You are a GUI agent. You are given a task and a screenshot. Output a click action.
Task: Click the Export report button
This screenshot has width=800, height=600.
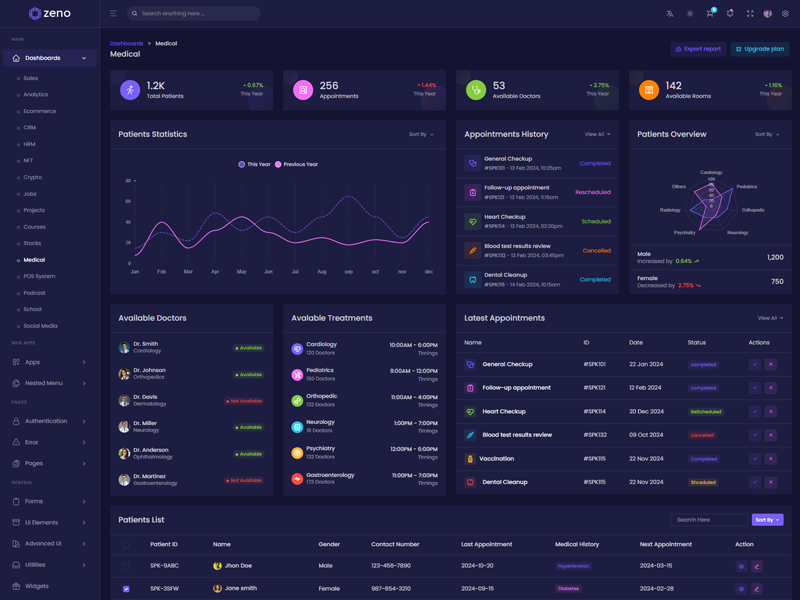coord(698,49)
